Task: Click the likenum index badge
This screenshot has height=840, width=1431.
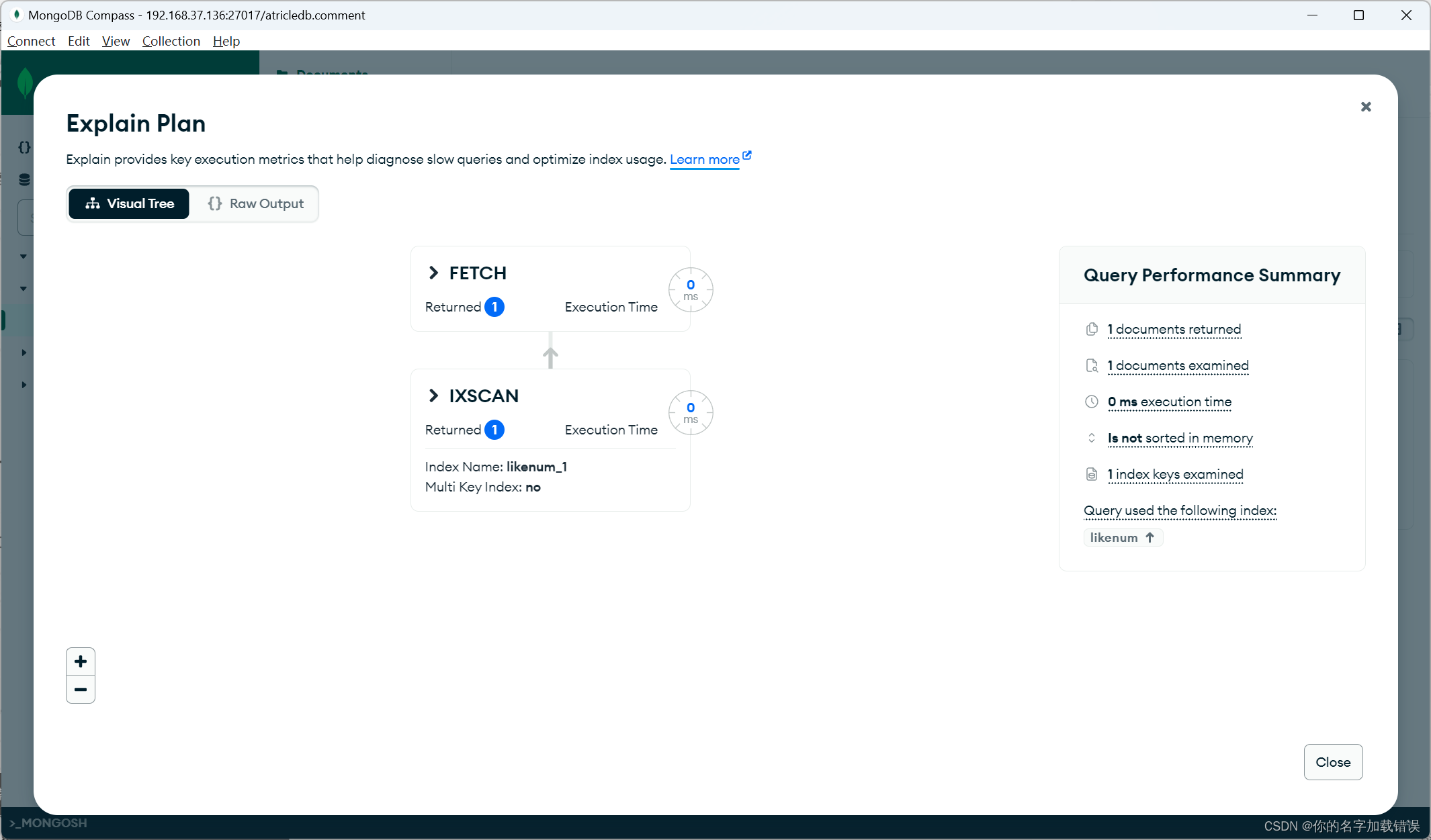Action: tap(1122, 537)
